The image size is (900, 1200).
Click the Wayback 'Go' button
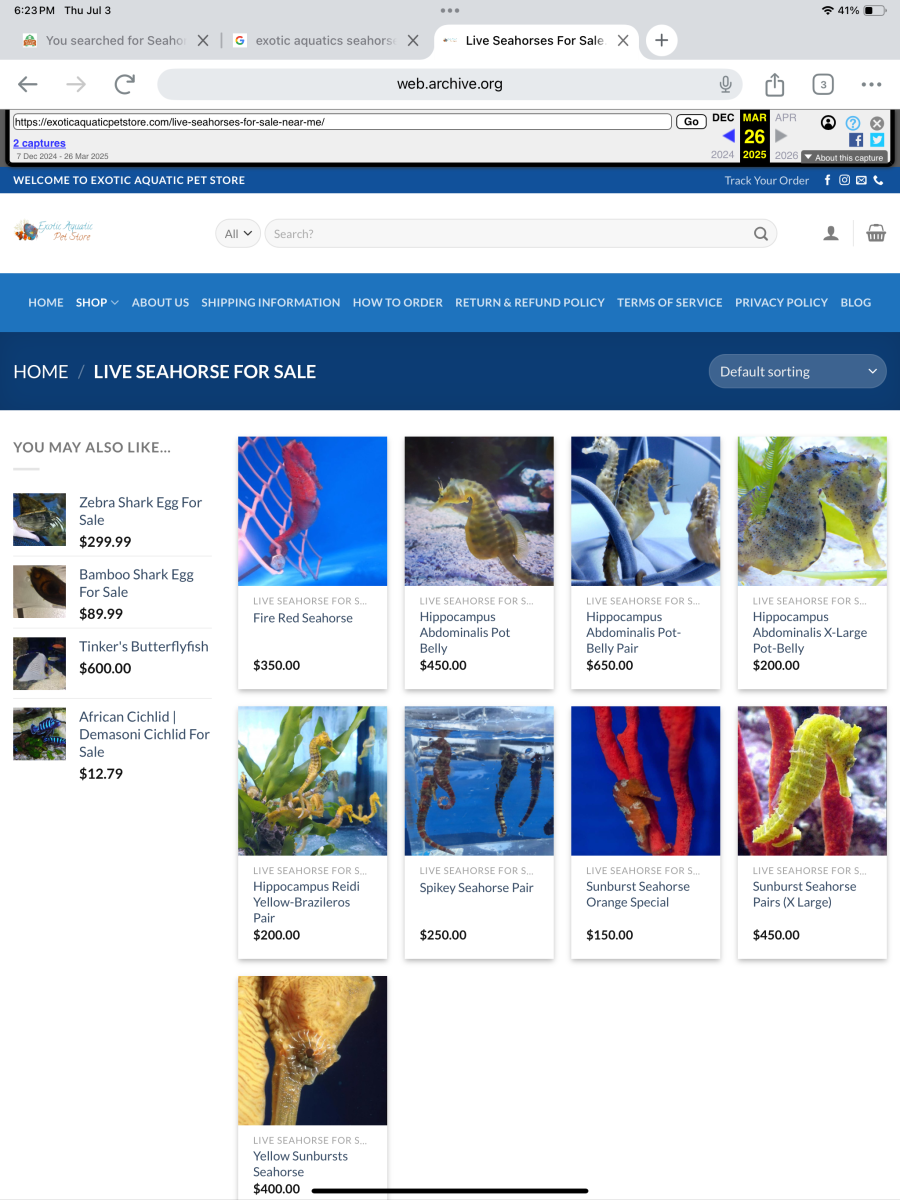coord(691,122)
